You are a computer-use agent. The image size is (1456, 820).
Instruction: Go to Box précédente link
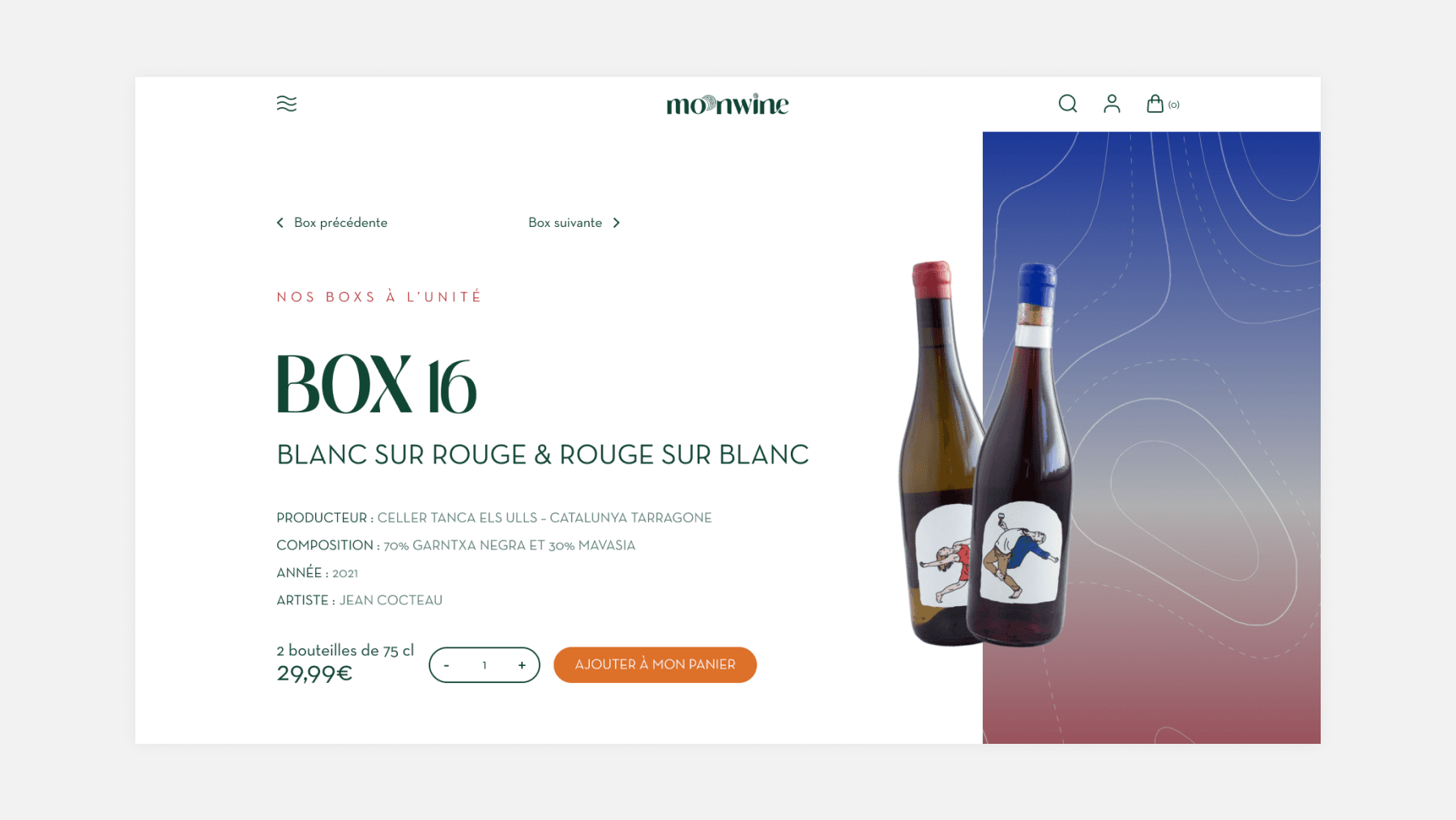tap(340, 223)
